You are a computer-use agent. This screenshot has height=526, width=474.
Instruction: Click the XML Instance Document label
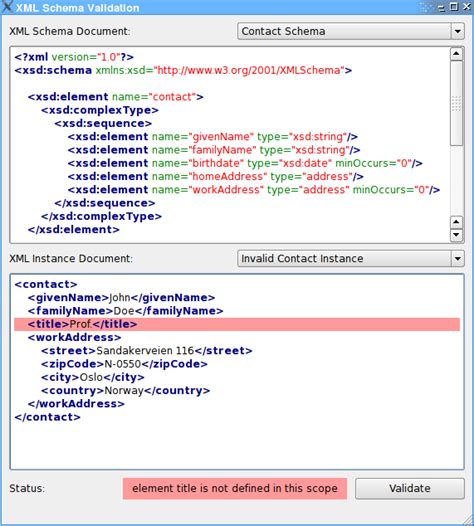[x=71, y=259]
